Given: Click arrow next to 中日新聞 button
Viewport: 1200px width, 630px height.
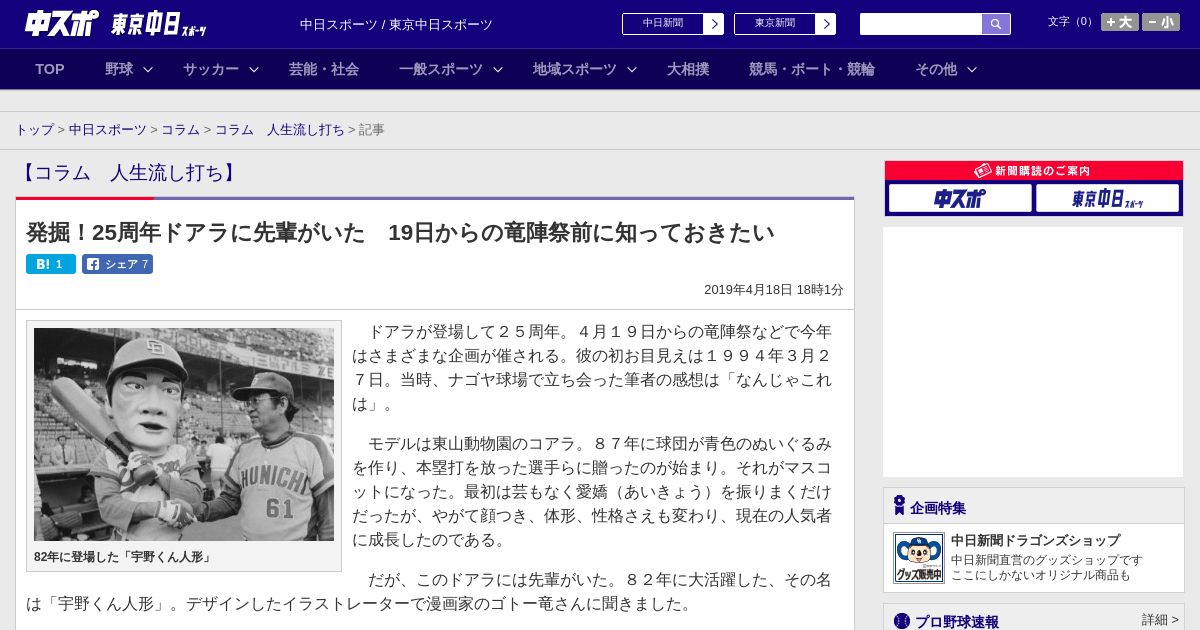Looking at the screenshot, I should (x=714, y=24).
